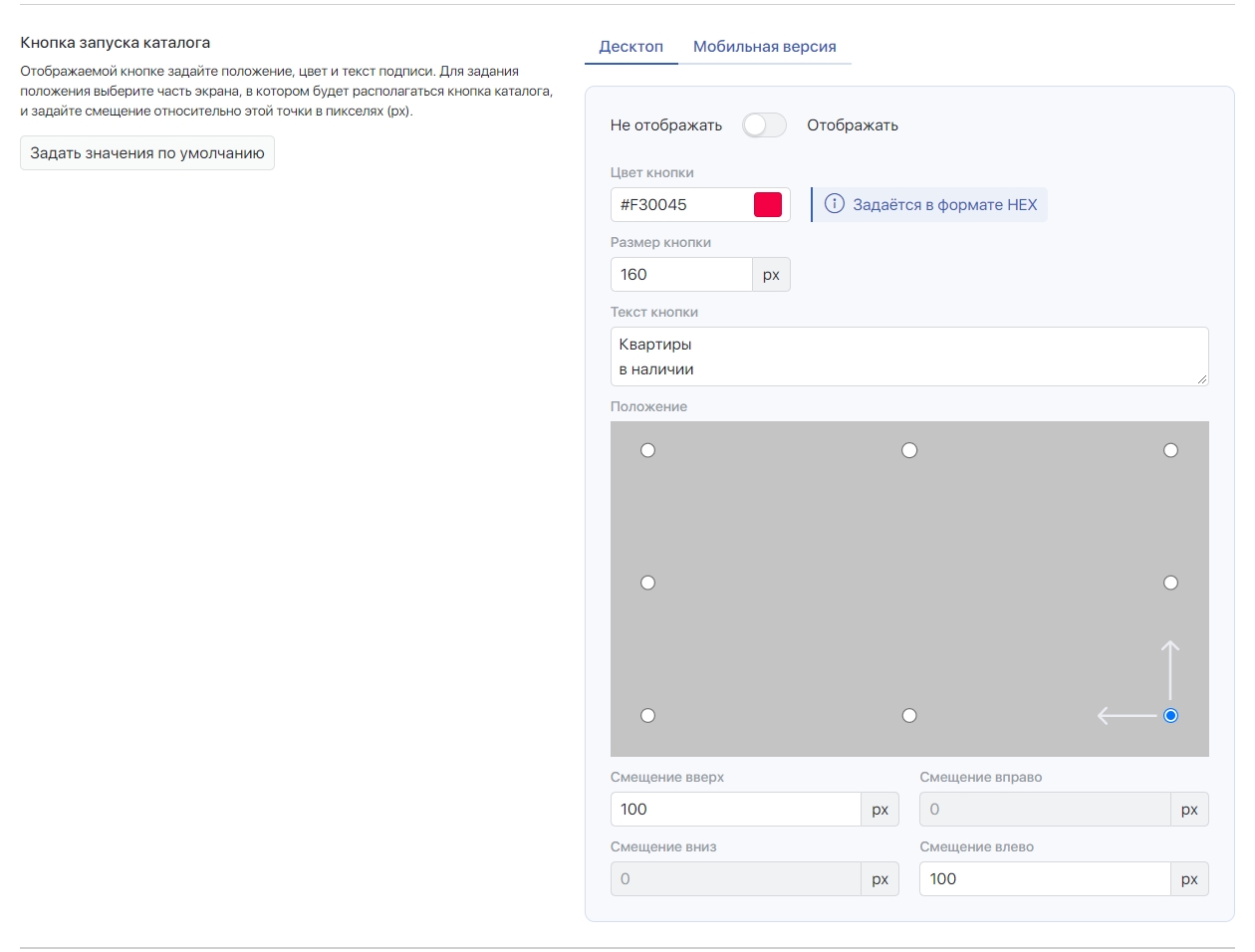Select the top-left position radio button

pos(647,450)
